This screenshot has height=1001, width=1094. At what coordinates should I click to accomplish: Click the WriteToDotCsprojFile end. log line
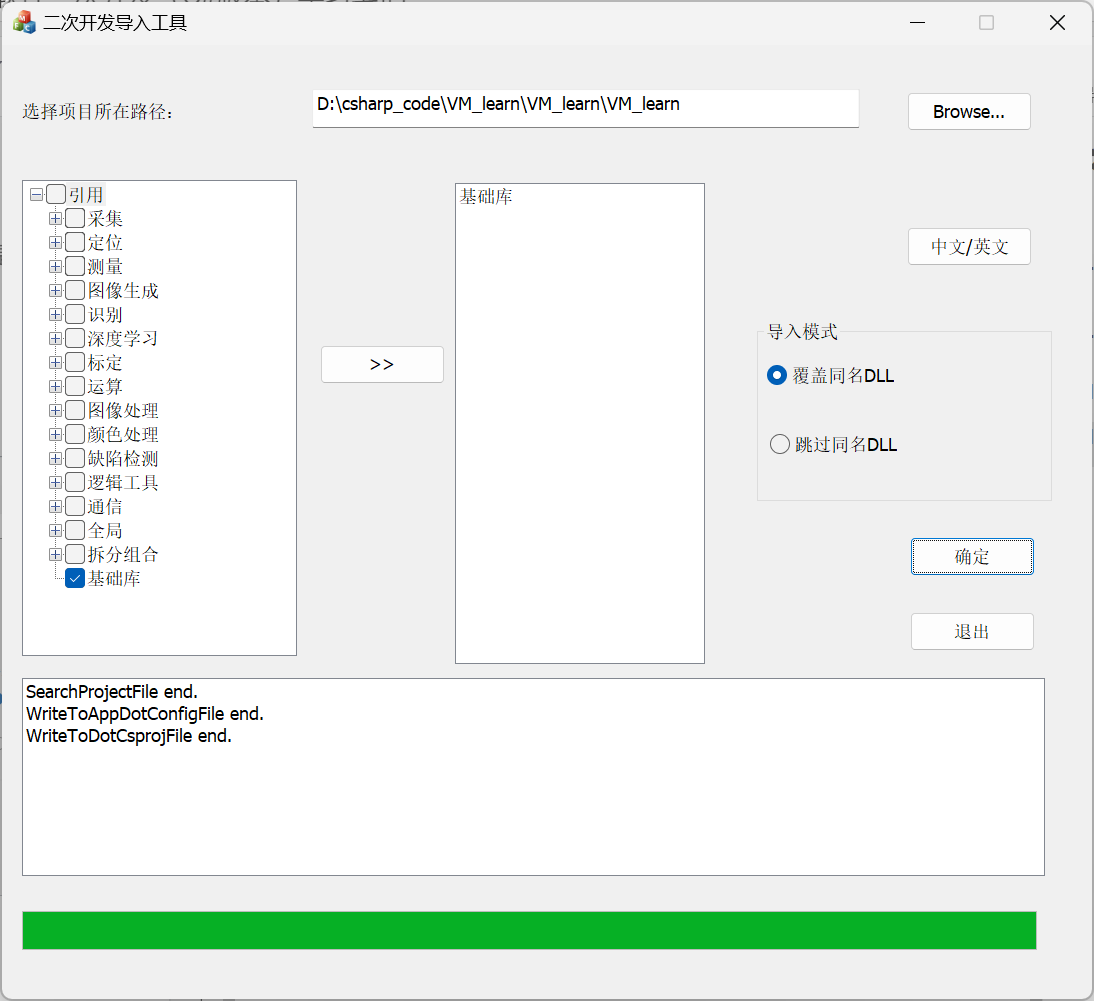click(129, 736)
